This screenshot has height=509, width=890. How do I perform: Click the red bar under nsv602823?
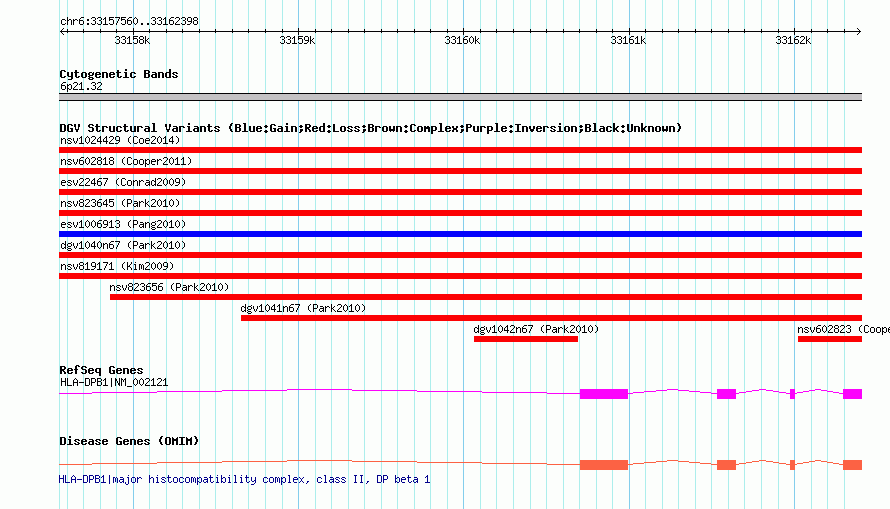pos(830,339)
